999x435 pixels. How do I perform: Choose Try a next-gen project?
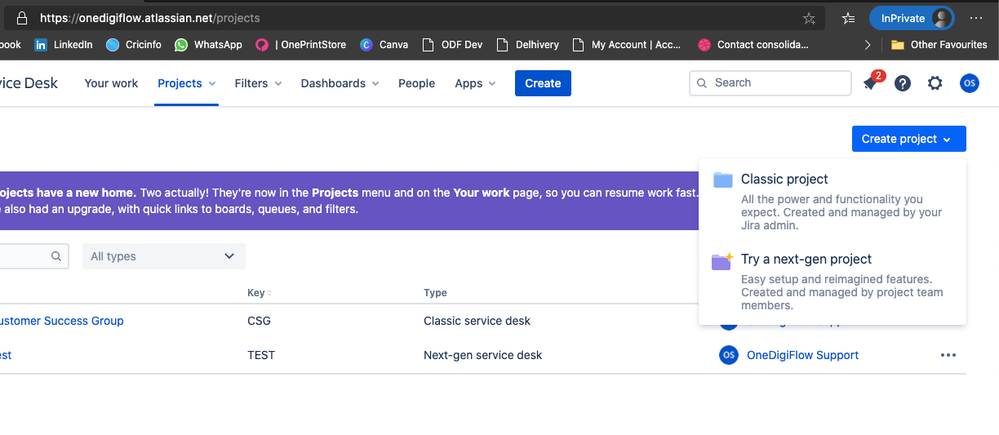[832, 282]
